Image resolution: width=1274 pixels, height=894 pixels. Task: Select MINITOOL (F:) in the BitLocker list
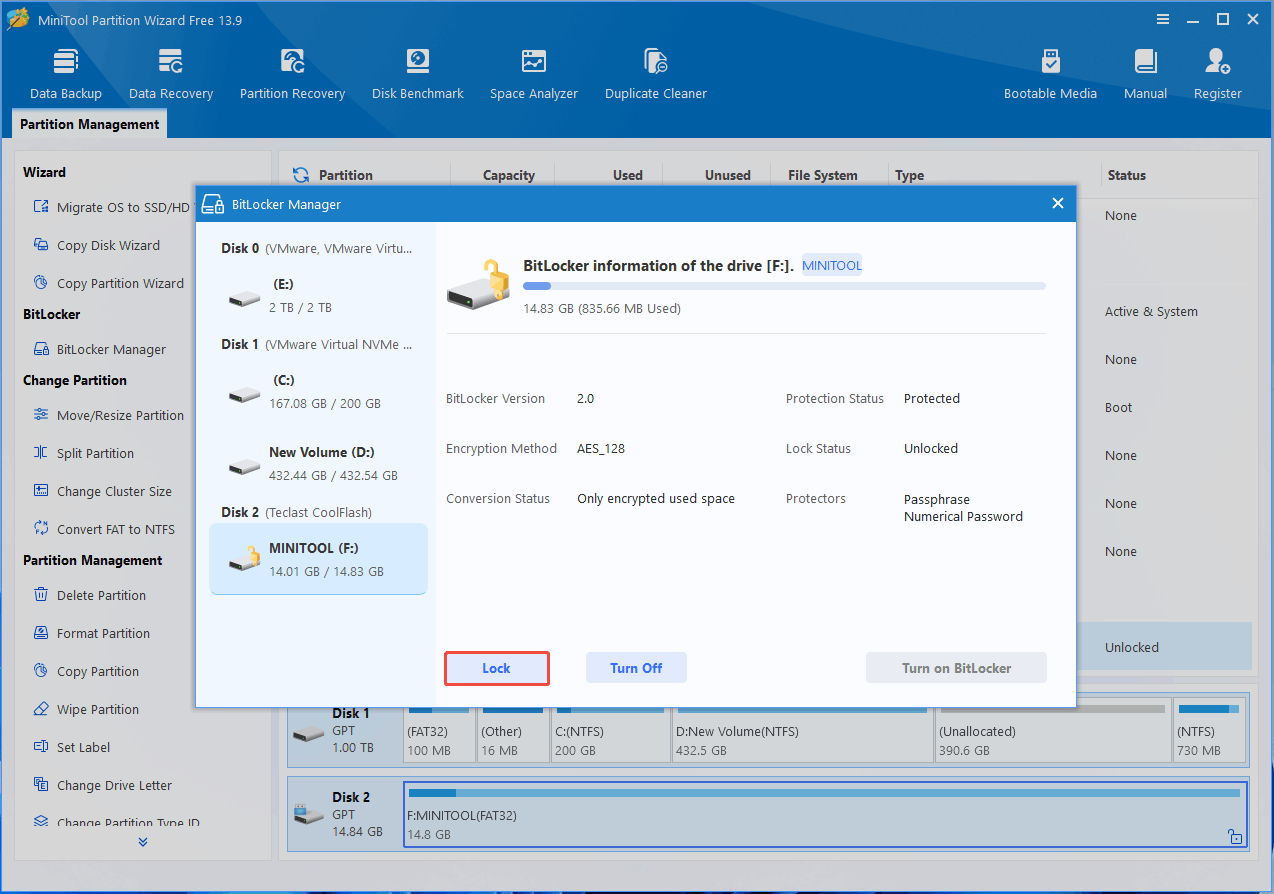pos(318,559)
